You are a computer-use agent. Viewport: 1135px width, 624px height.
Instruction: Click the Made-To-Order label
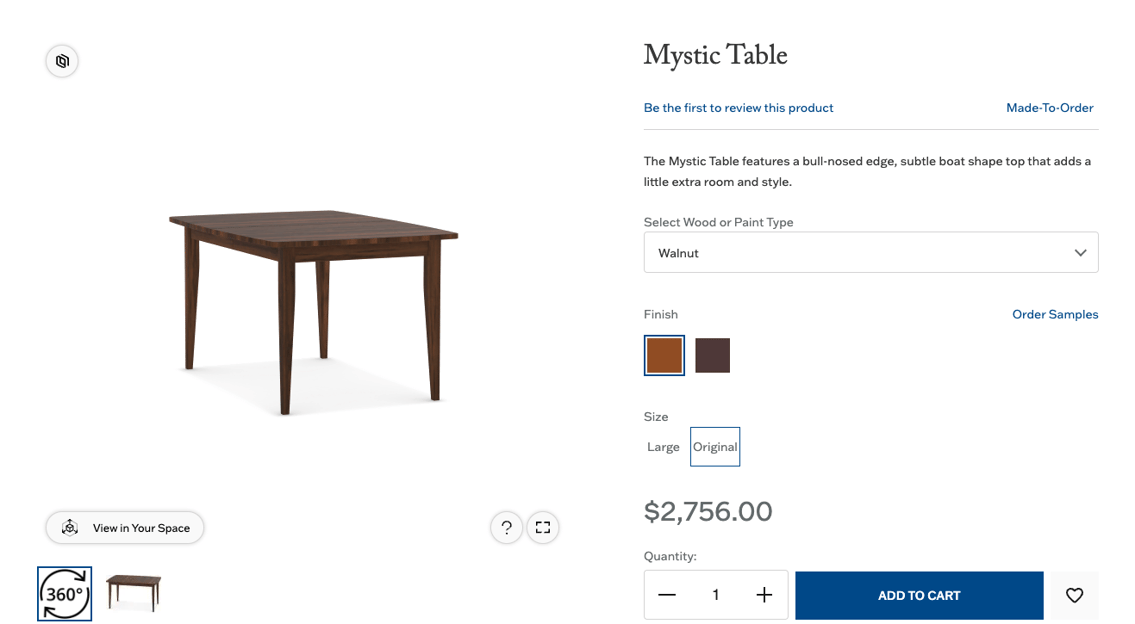click(1049, 107)
